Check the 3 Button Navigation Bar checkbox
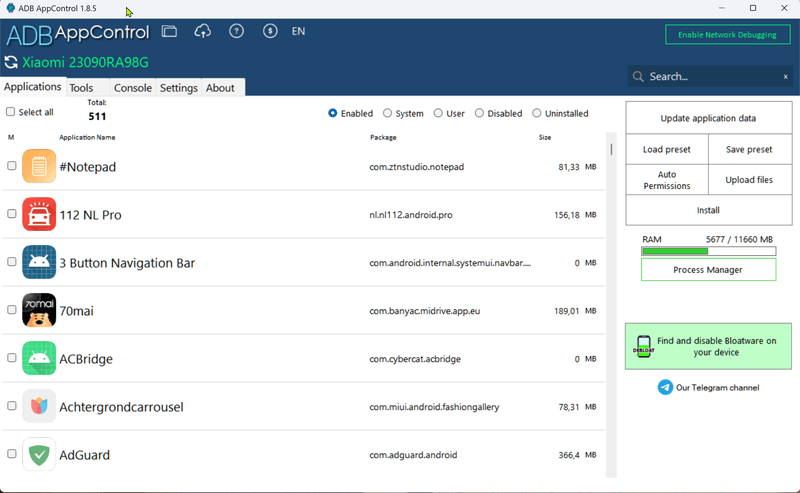800x493 pixels. 12,262
